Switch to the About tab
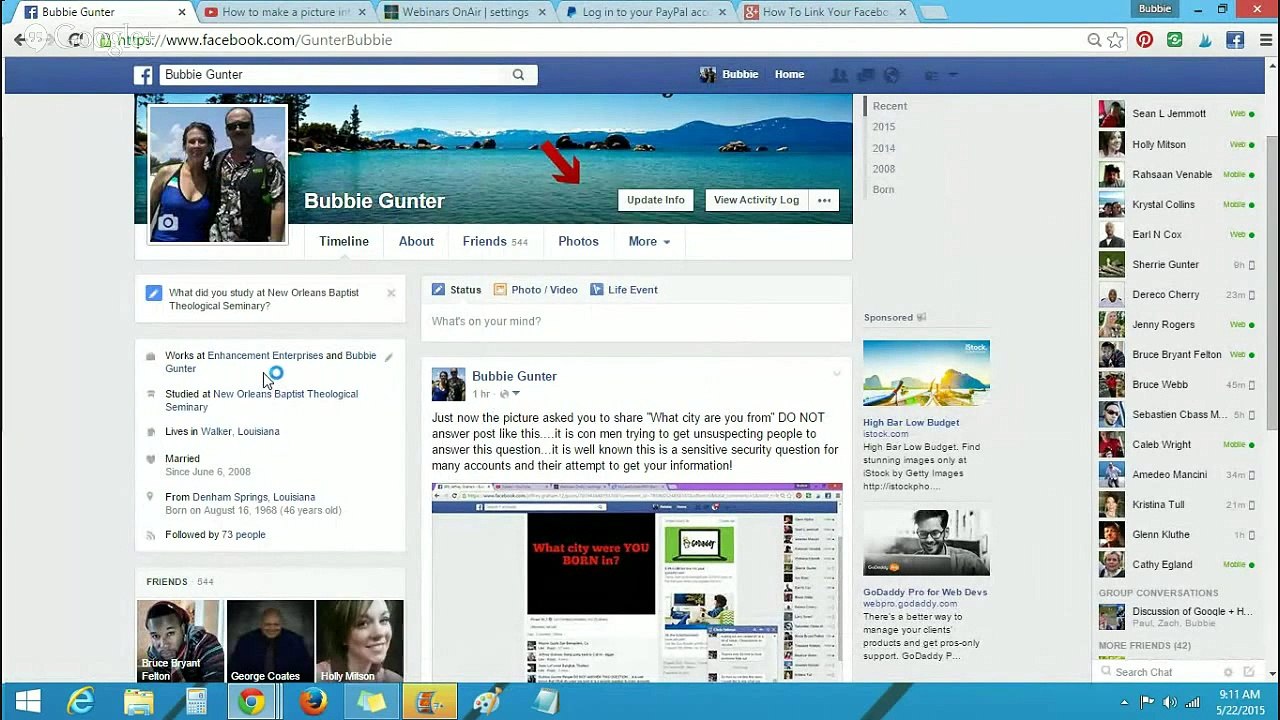Screen dimensions: 1280x720 pyautogui.click(x=416, y=242)
